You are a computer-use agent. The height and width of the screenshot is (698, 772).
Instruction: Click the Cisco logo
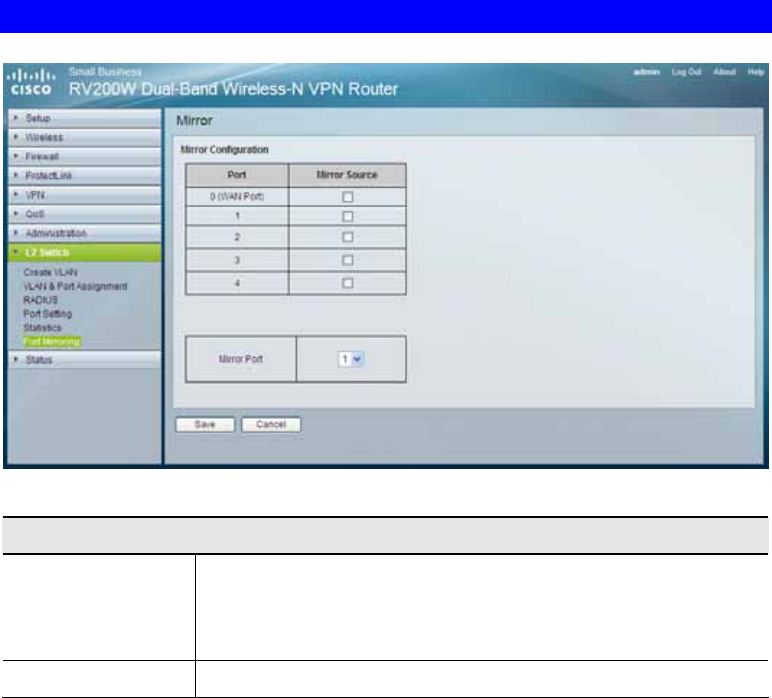(31, 82)
